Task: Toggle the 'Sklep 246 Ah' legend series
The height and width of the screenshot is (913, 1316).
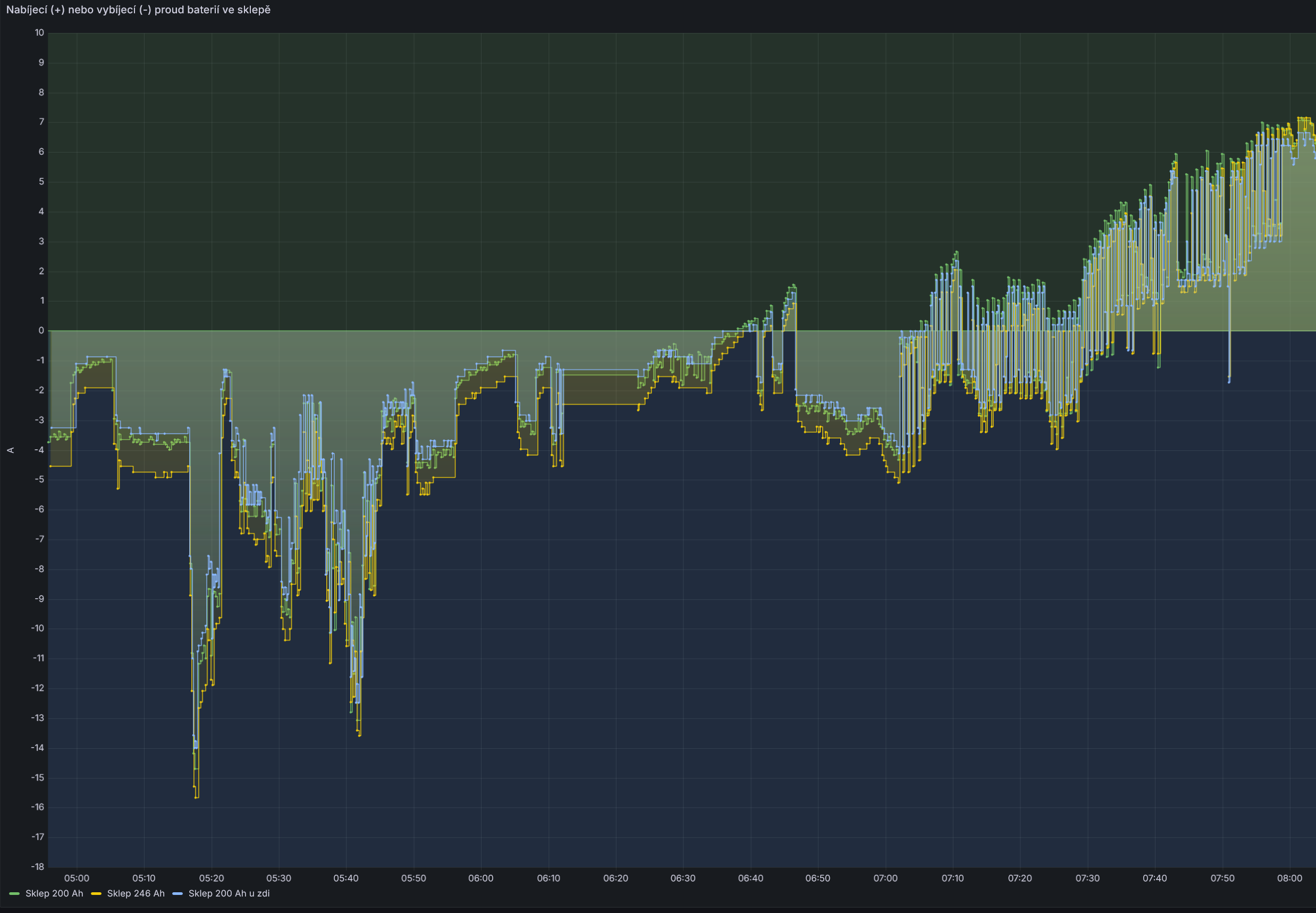Action: click(136, 893)
